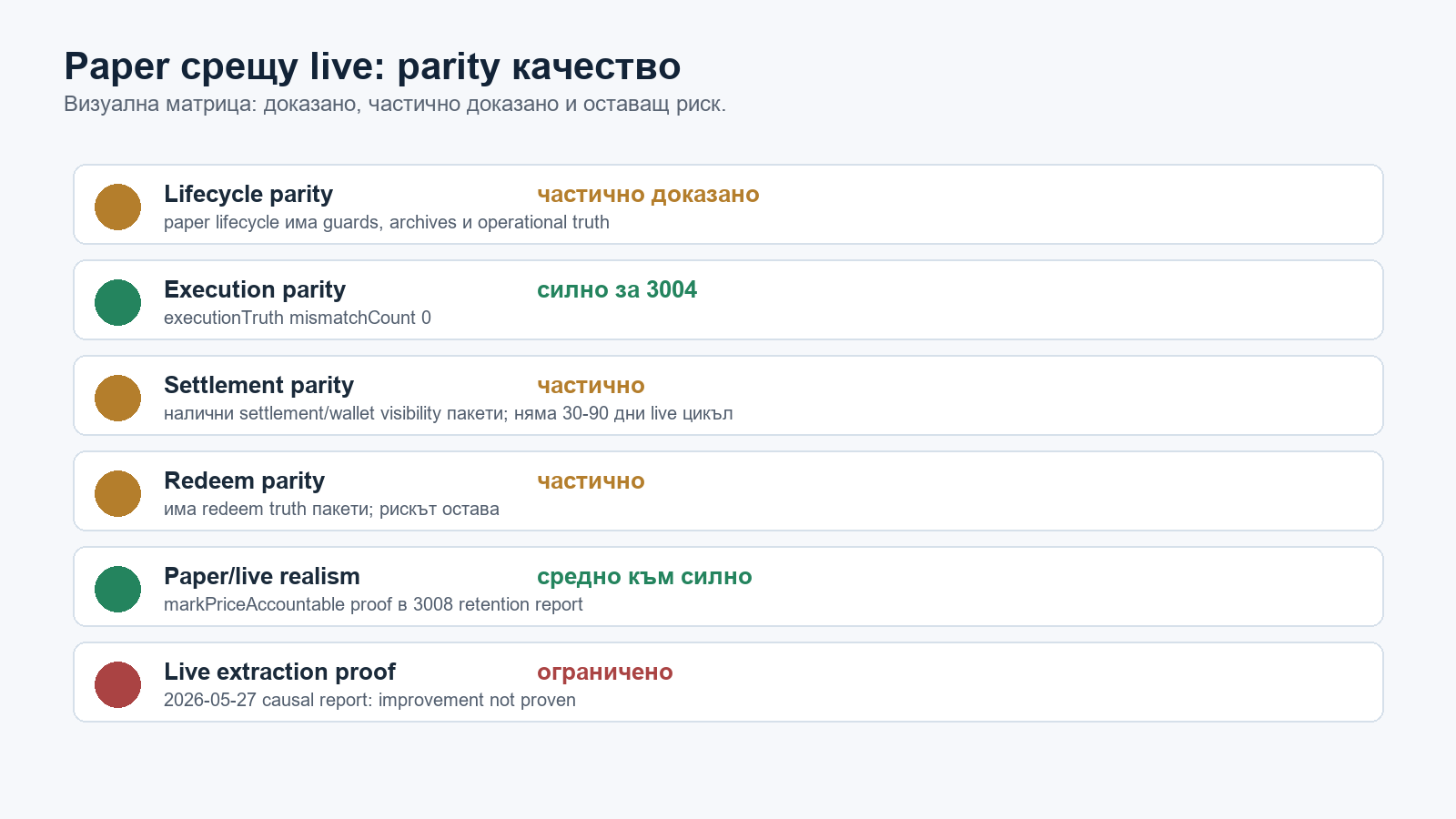The width and height of the screenshot is (1456, 819).
Task: Click the 'силно за 3004' status label
Action: 617,290
